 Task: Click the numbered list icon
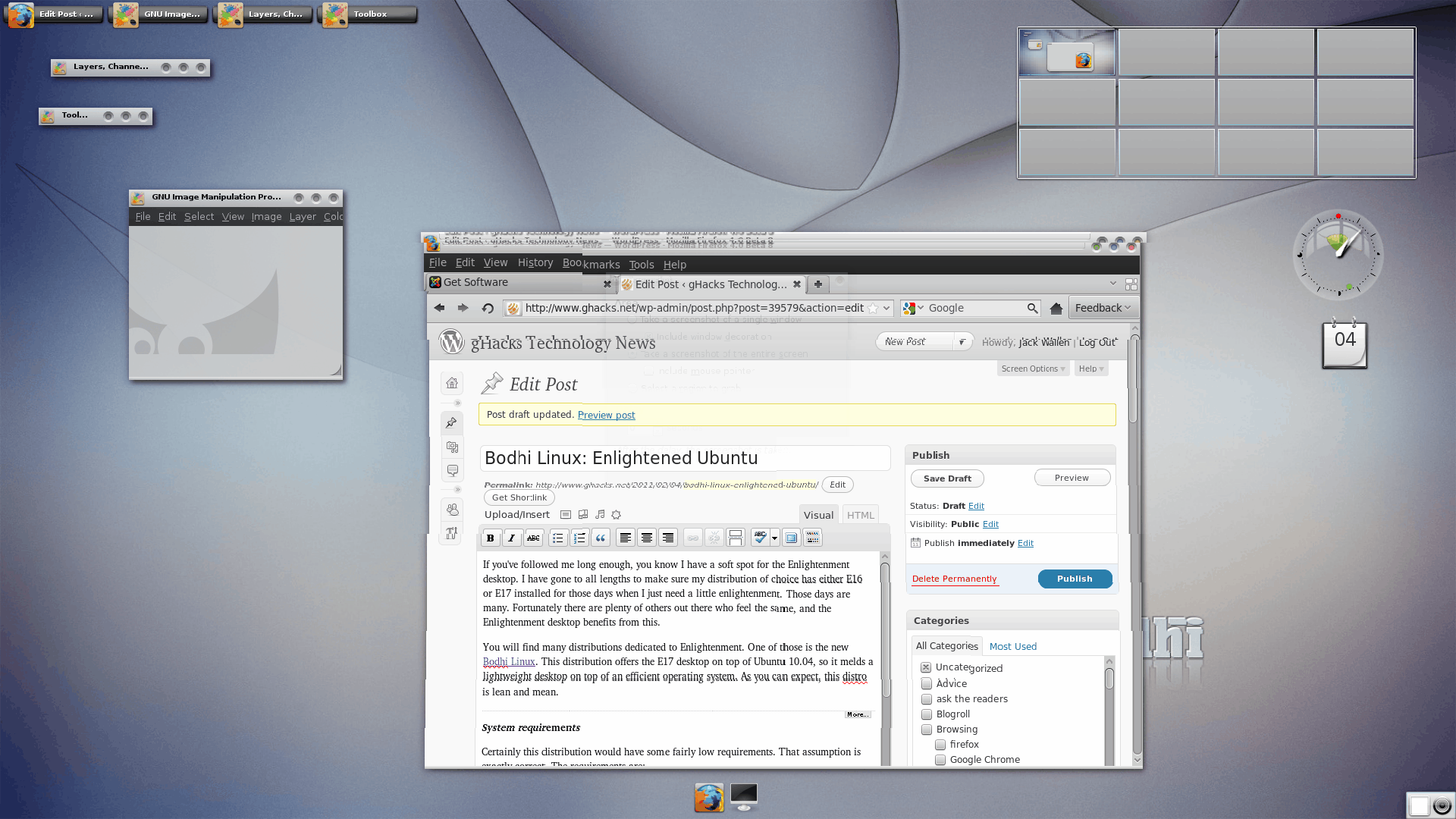click(x=579, y=538)
